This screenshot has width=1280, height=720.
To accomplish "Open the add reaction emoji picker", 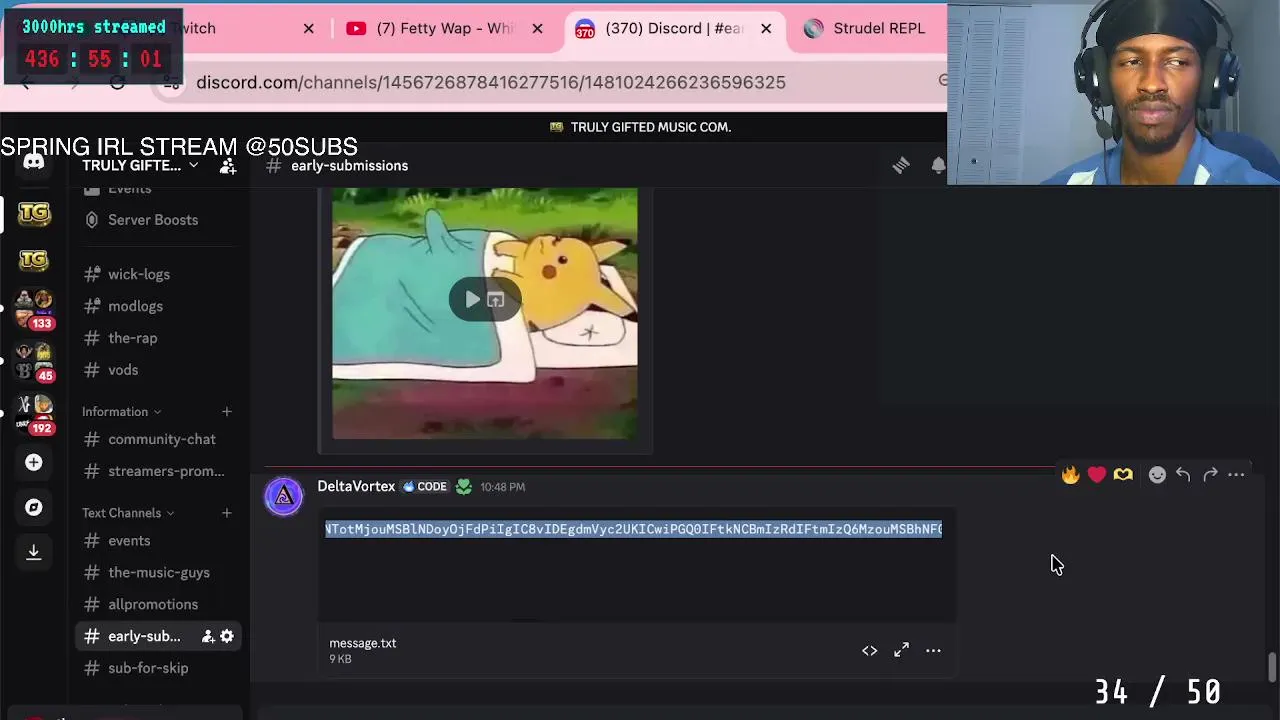I will point(1157,475).
